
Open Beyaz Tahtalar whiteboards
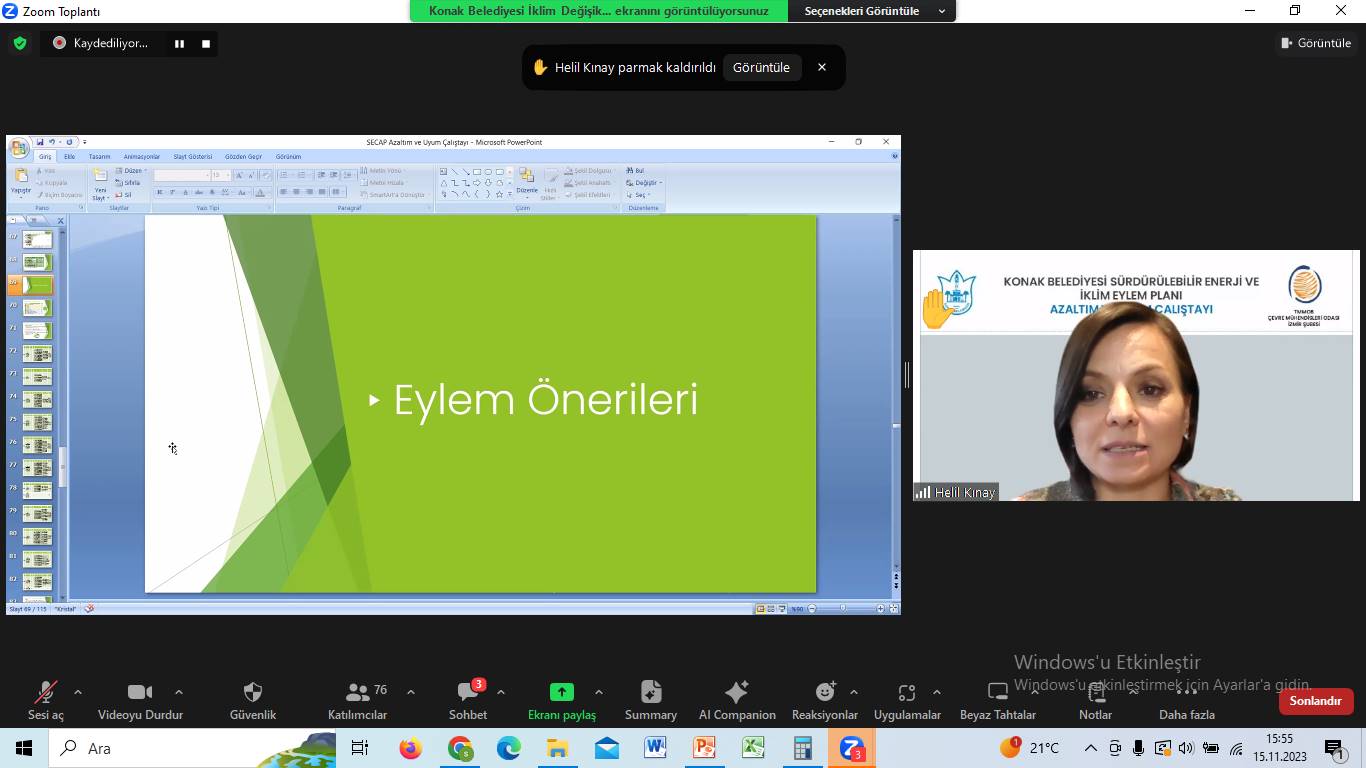[x=997, y=692]
